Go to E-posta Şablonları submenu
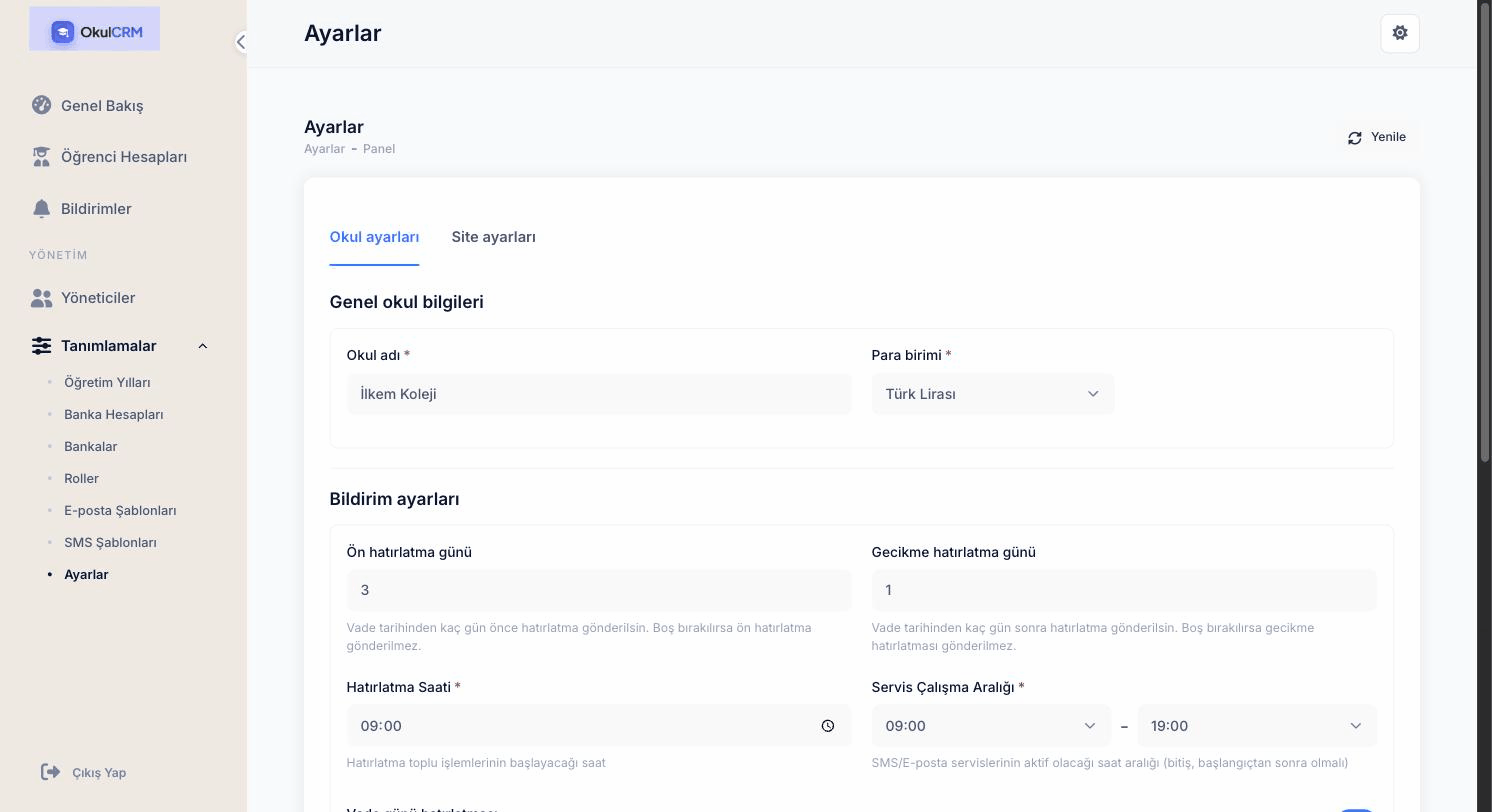Screen dimensions: 1492x812 pos(120,510)
